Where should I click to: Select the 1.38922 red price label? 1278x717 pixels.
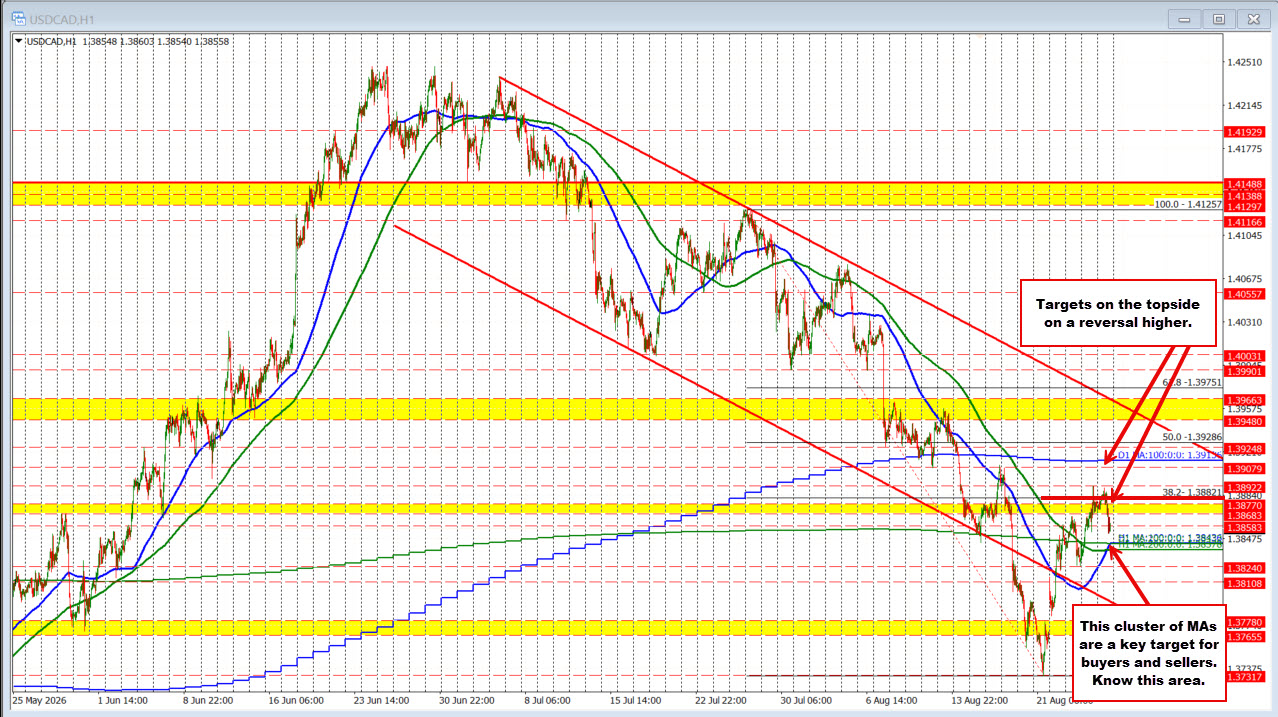(x=1246, y=487)
